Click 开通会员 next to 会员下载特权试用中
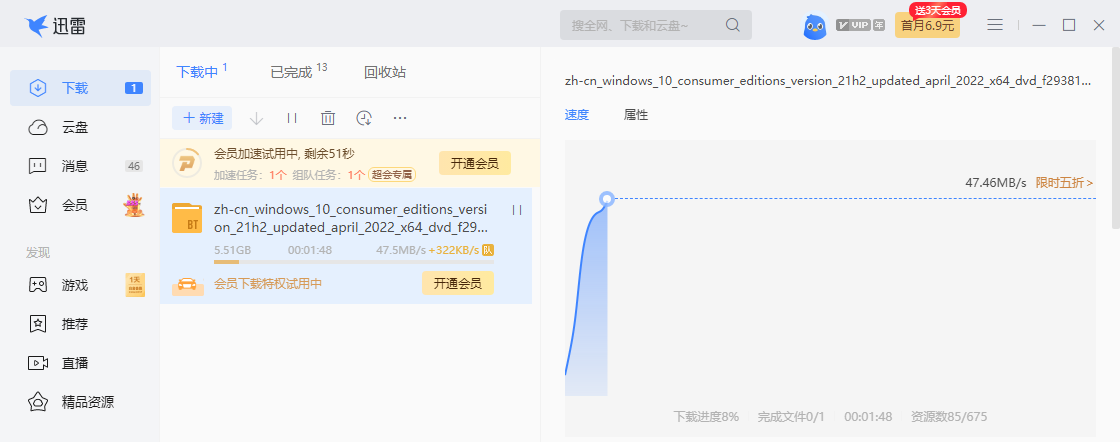 point(457,283)
